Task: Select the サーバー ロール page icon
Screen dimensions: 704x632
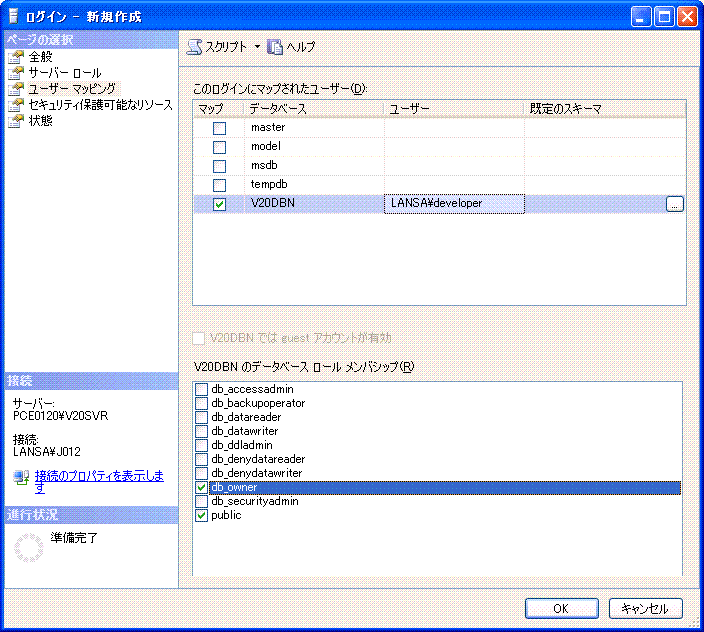Action: [x=15, y=73]
